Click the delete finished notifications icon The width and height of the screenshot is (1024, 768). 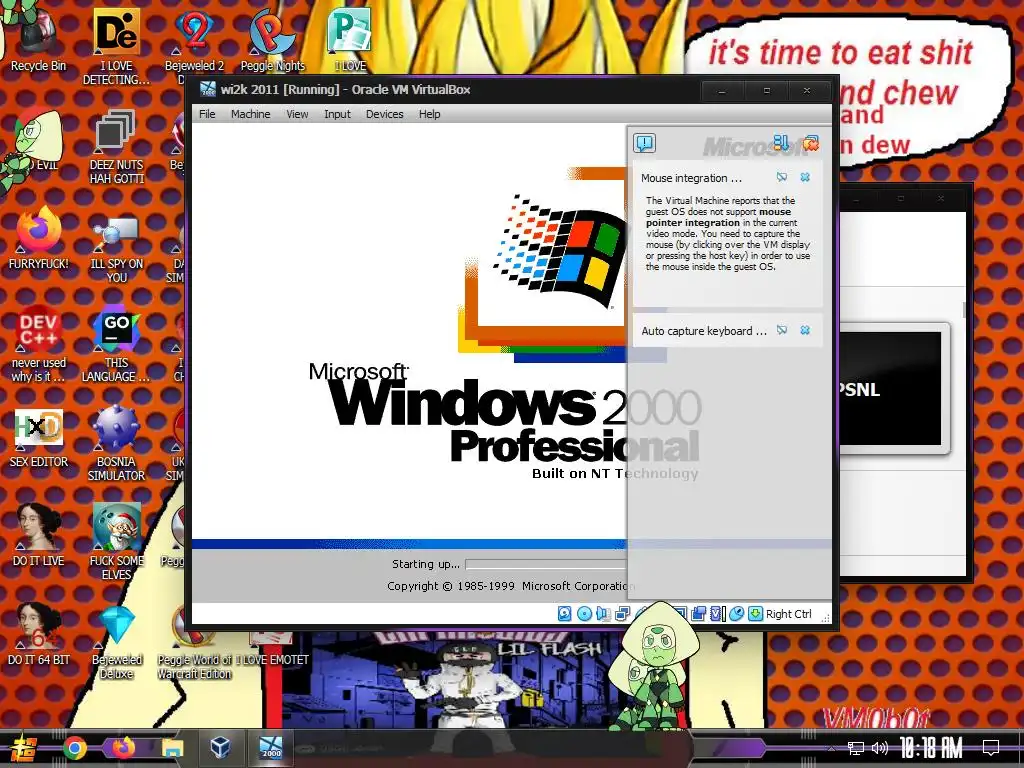coord(810,142)
